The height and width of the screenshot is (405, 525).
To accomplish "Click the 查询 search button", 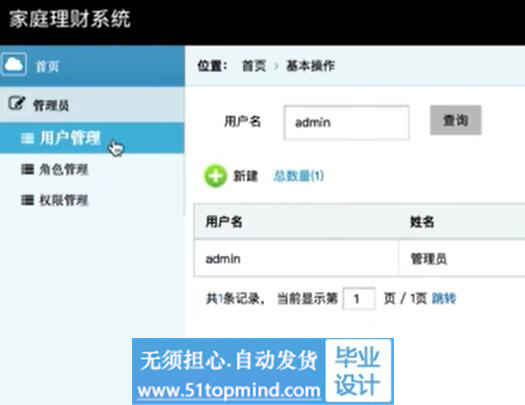I will (456, 120).
